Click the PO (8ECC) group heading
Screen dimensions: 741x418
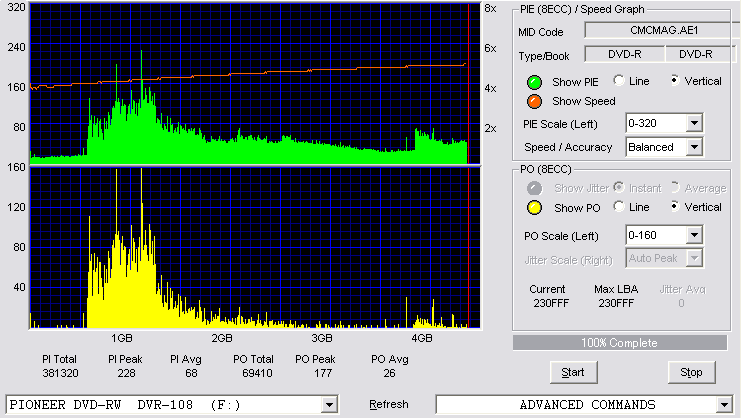[545, 170]
